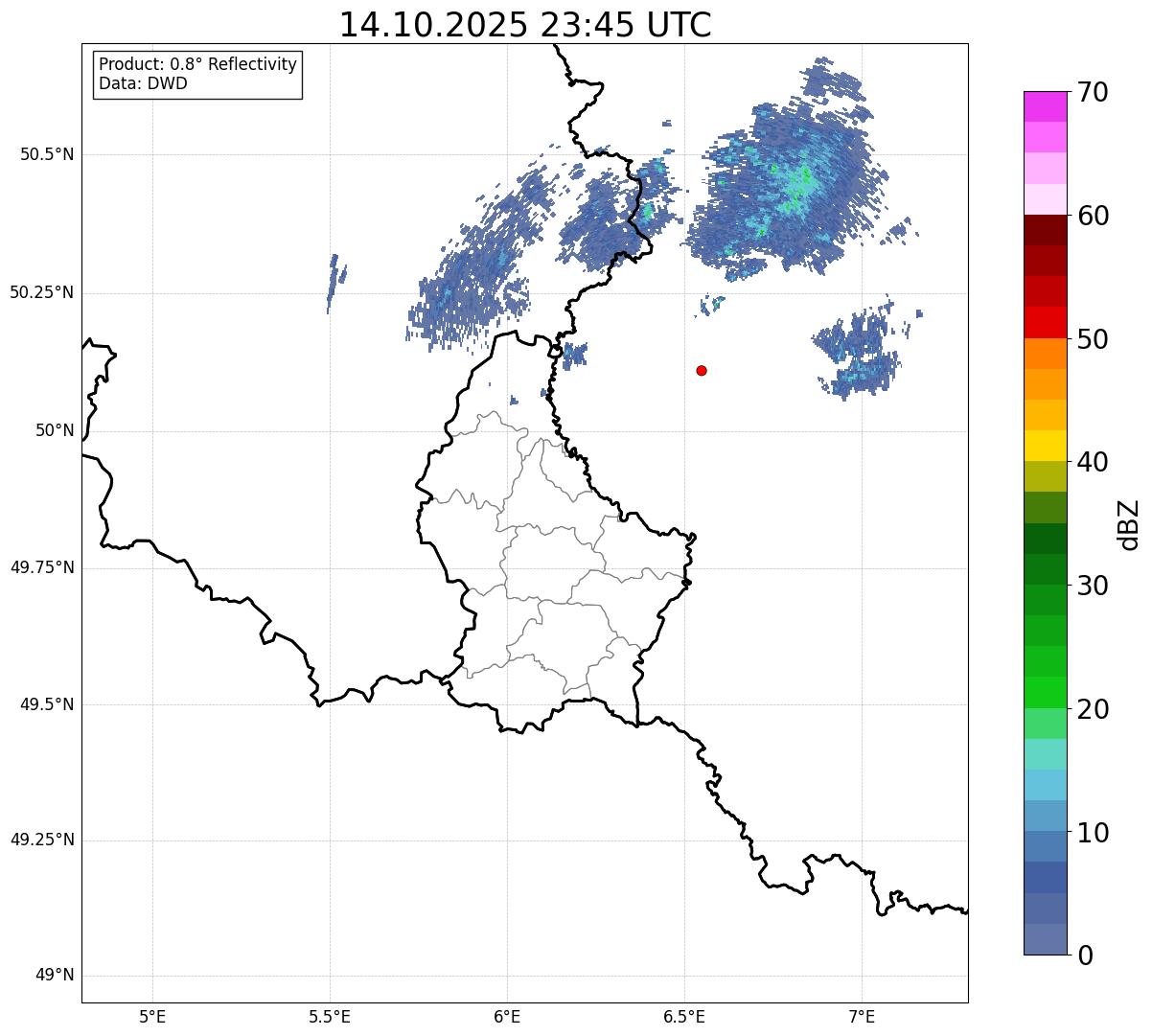Click the 5°E longitude label
The width and height of the screenshot is (1152, 1036).
152,1016
